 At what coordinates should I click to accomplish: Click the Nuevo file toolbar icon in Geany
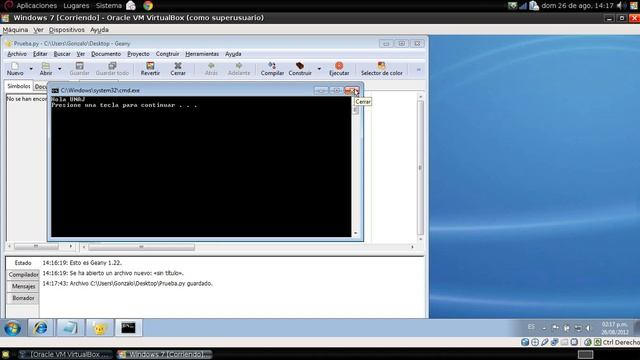coord(15,69)
